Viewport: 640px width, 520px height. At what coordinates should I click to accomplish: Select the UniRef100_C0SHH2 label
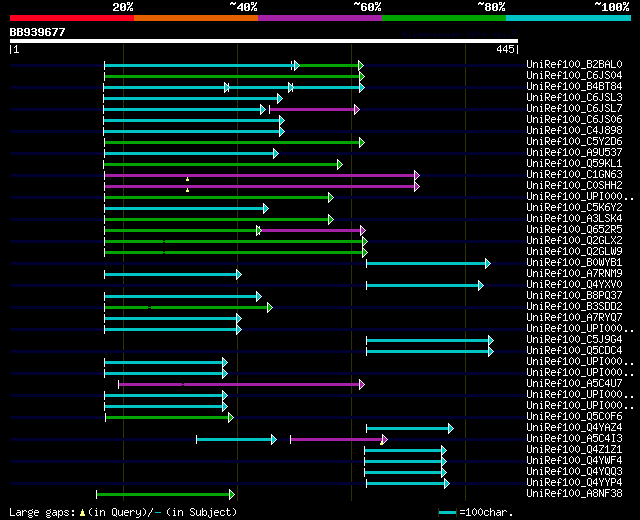tap(574, 185)
